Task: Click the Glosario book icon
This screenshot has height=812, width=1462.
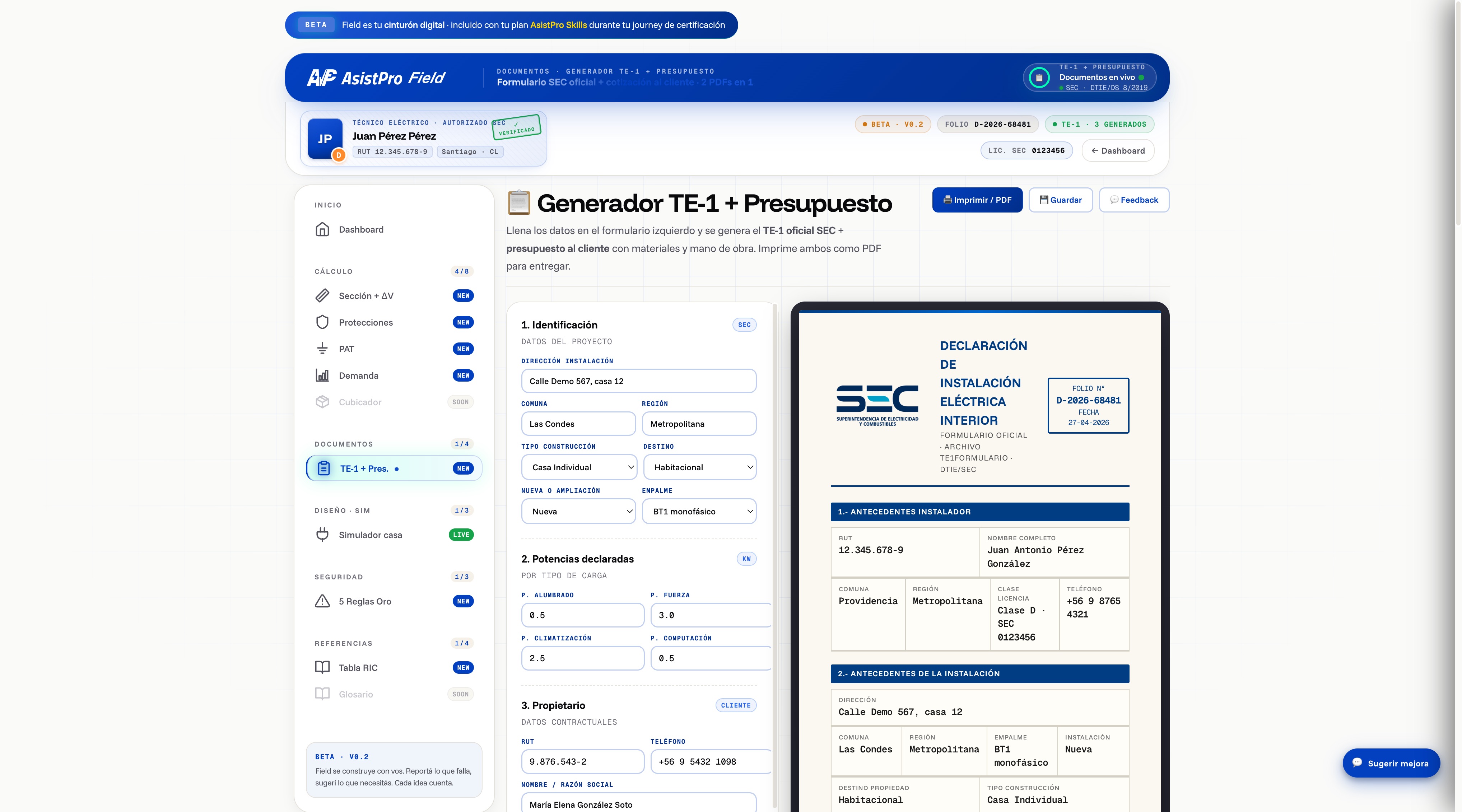Action: (x=322, y=694)
